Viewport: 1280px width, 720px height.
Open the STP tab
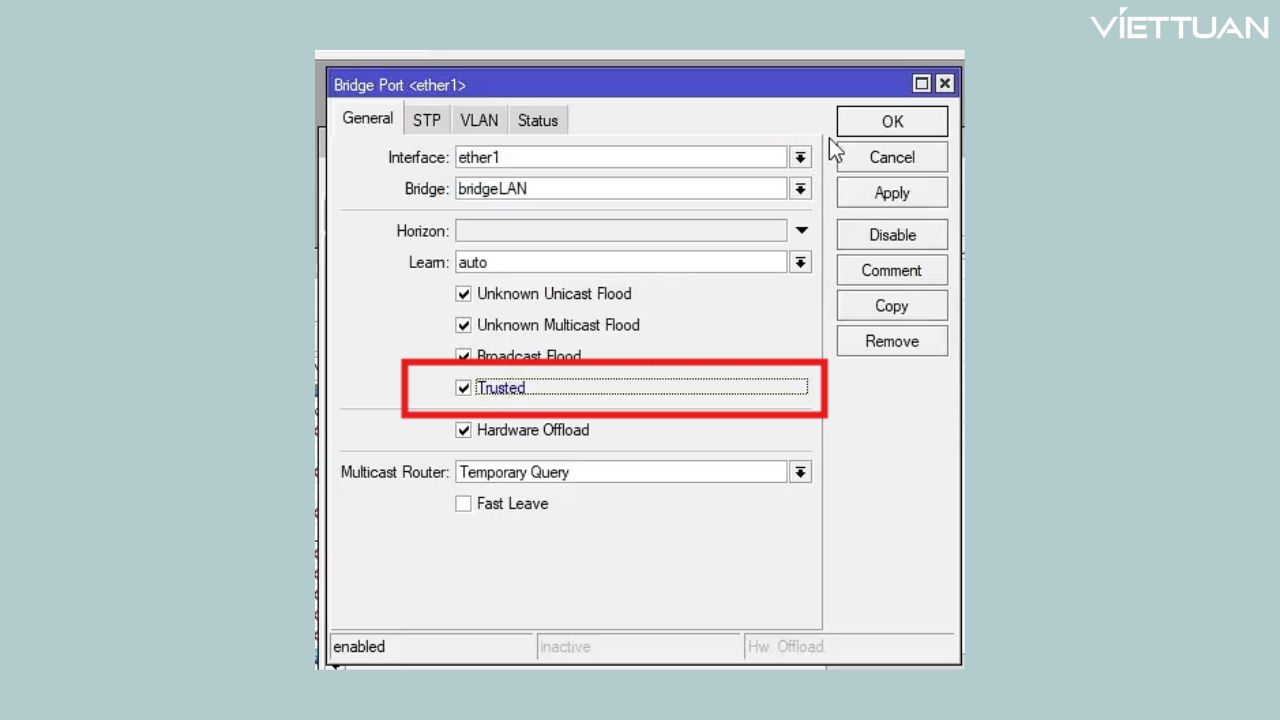[427, 120]
